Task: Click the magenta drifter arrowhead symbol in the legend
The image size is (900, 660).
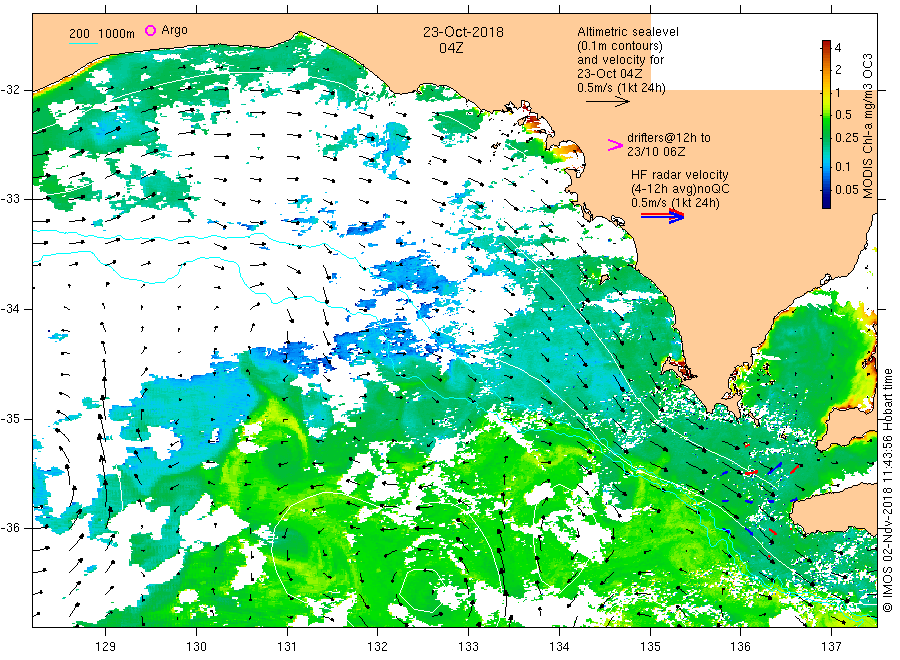Action: [x=615, y=145]
